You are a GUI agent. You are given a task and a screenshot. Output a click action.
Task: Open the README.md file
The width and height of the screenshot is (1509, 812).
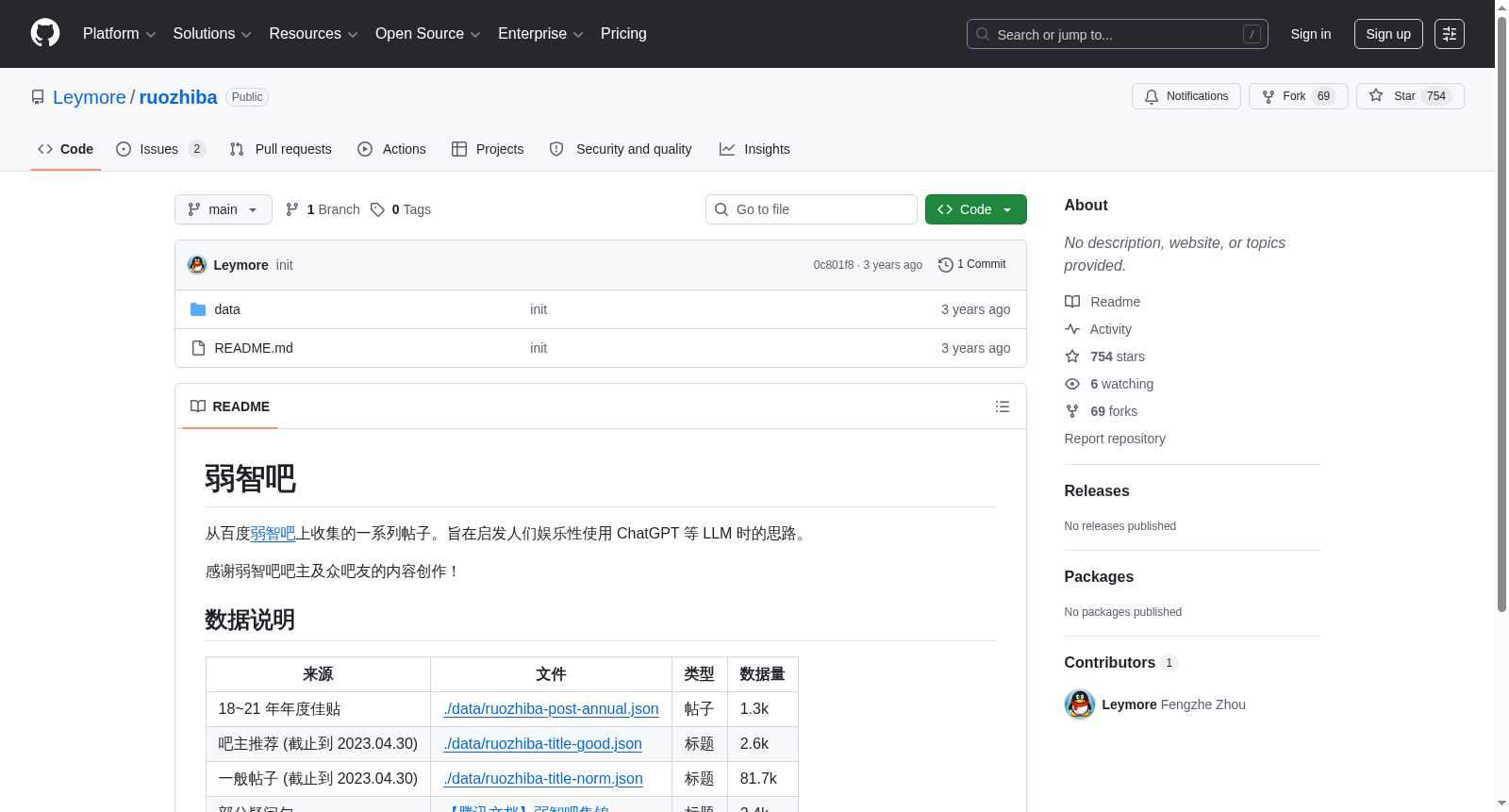pos(254,348)
